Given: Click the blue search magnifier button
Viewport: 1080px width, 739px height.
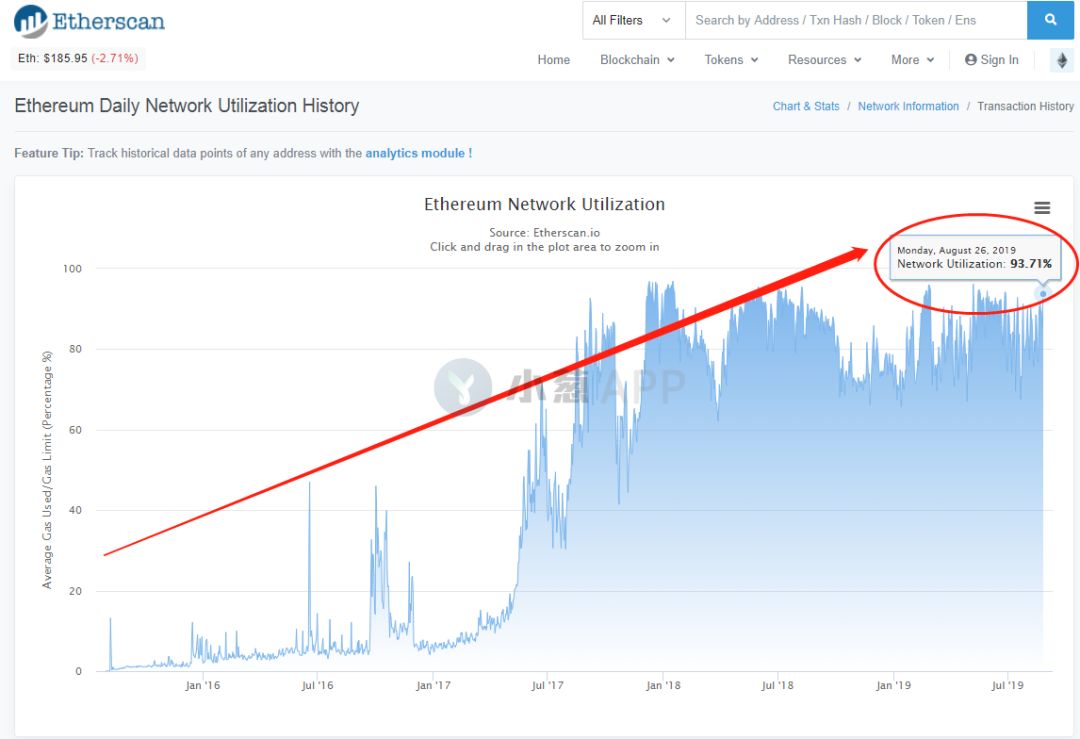Looking at the screenshot, I should click(1050, 20).
